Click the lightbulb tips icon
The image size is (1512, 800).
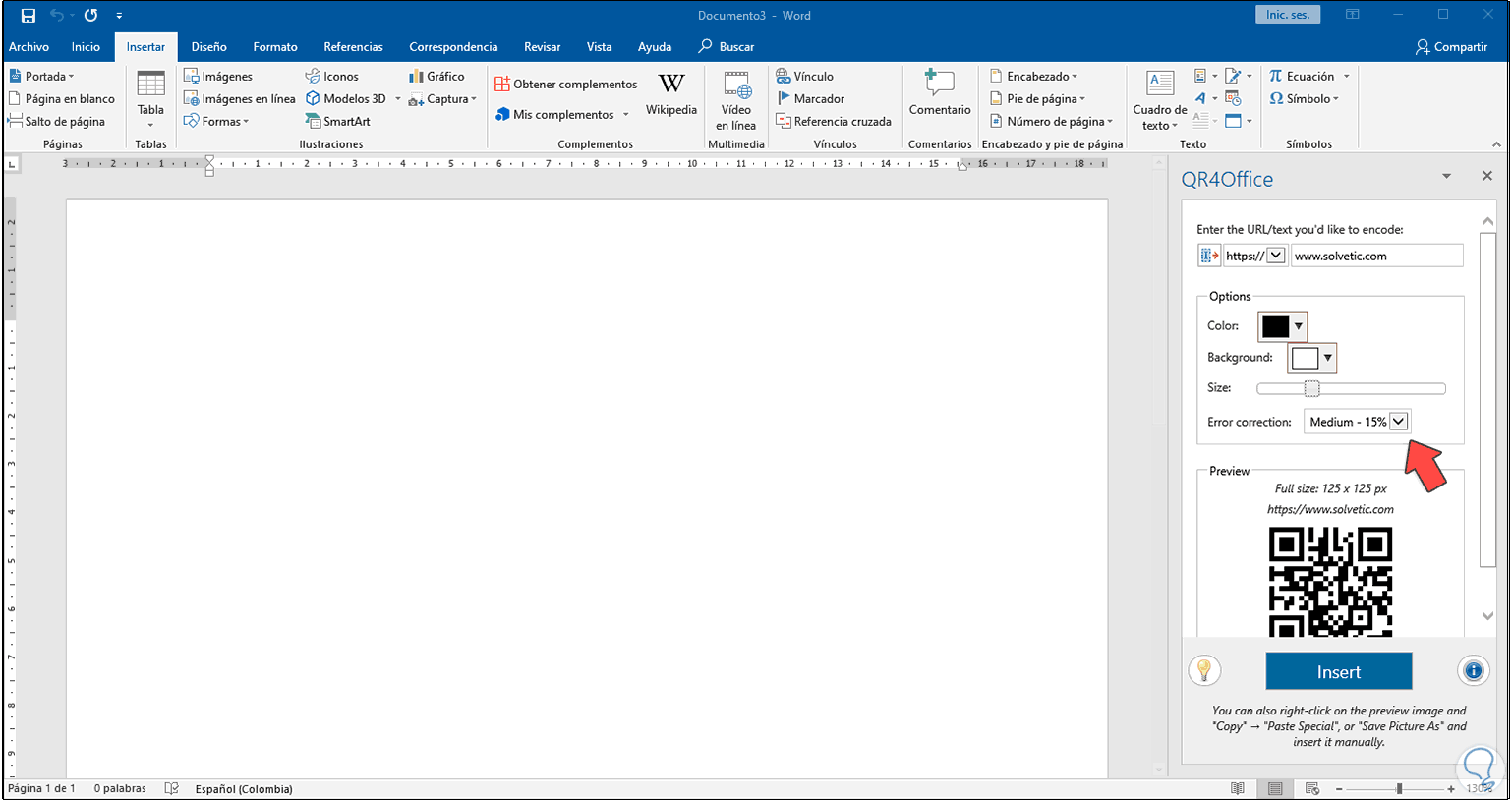click(x=1204, y=671)
